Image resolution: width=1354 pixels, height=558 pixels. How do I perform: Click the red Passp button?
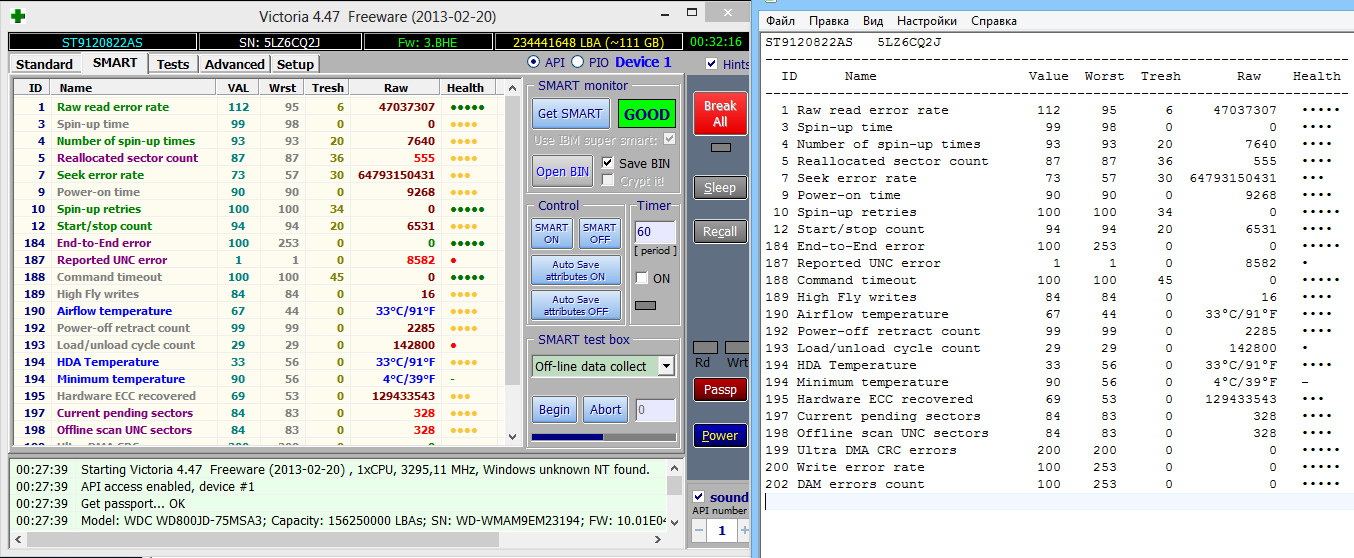pyautogui.click(x=719, y=389)
